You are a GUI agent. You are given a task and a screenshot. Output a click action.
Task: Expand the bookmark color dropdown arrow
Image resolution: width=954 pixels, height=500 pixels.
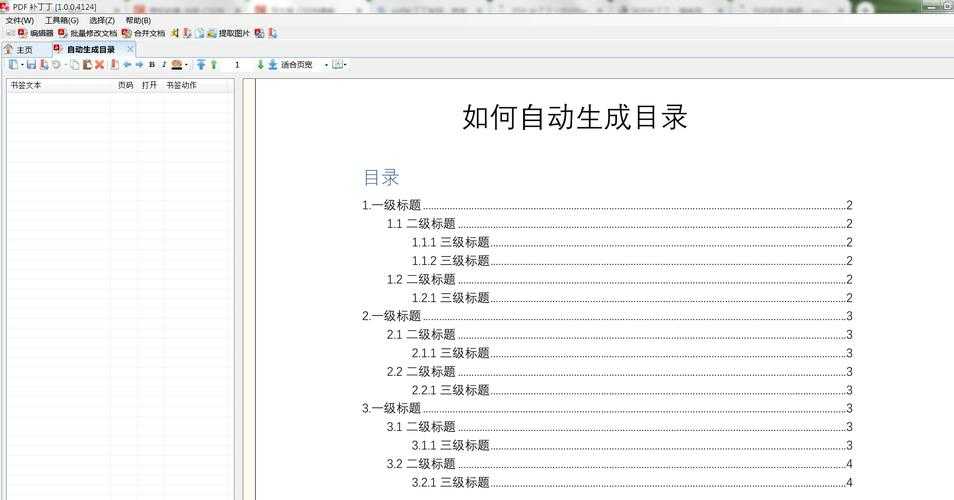pyautogui.click(x=186, y=64)
